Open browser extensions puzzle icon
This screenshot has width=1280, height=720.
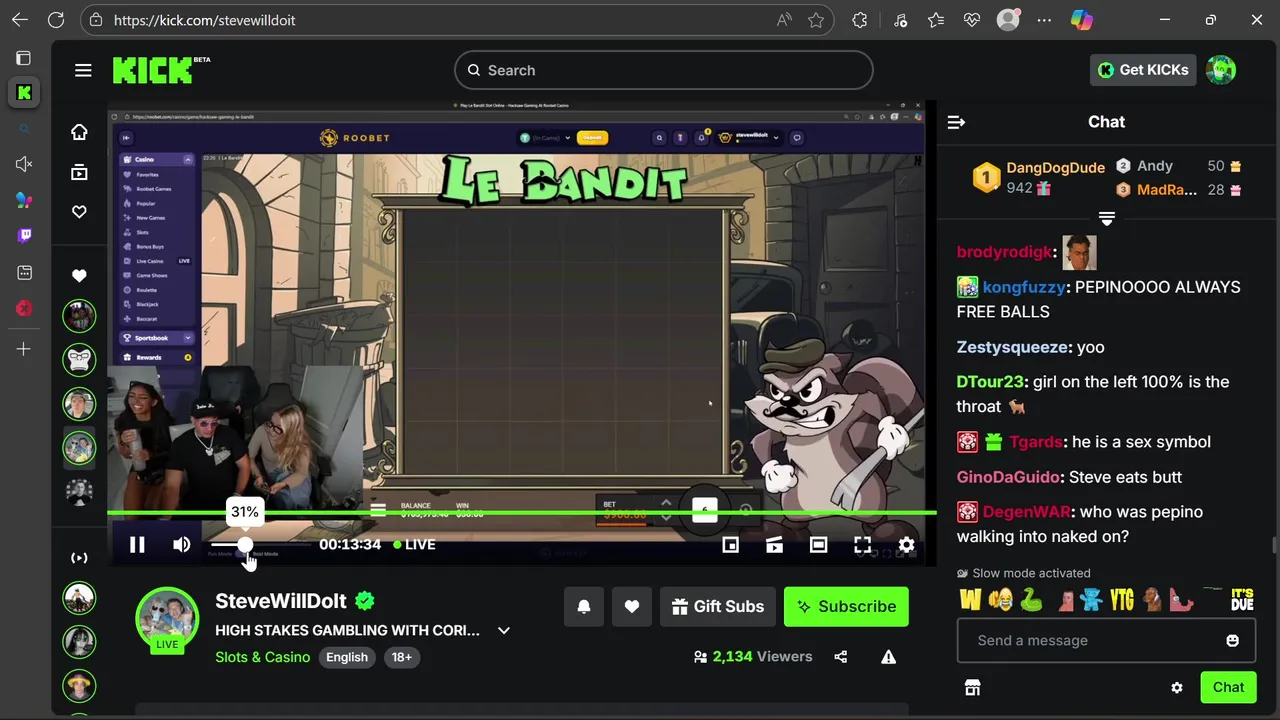pyautogui.click(x=859, y=20)
